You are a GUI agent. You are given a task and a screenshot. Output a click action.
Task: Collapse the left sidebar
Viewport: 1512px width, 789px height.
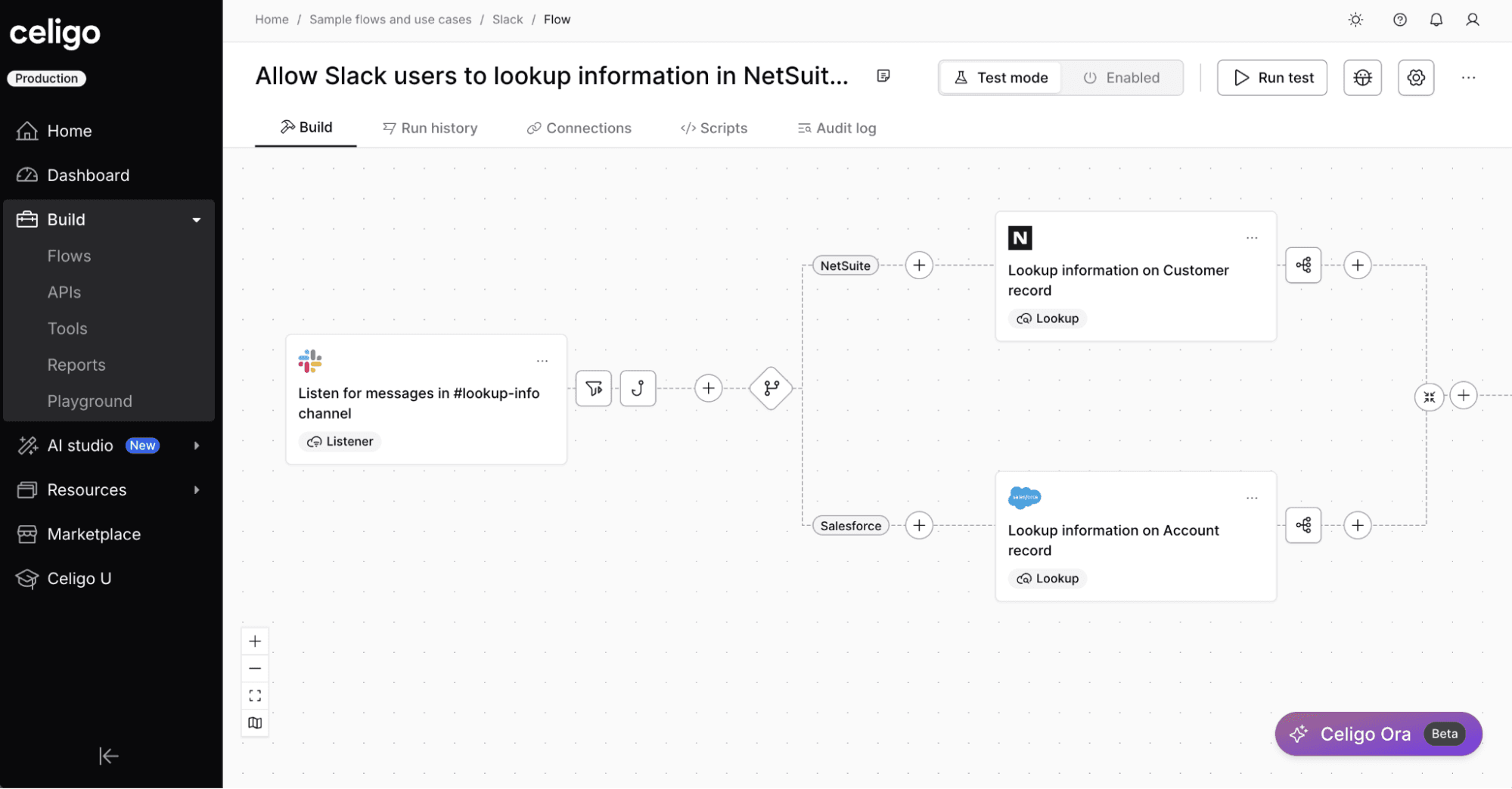coord(108,756)
